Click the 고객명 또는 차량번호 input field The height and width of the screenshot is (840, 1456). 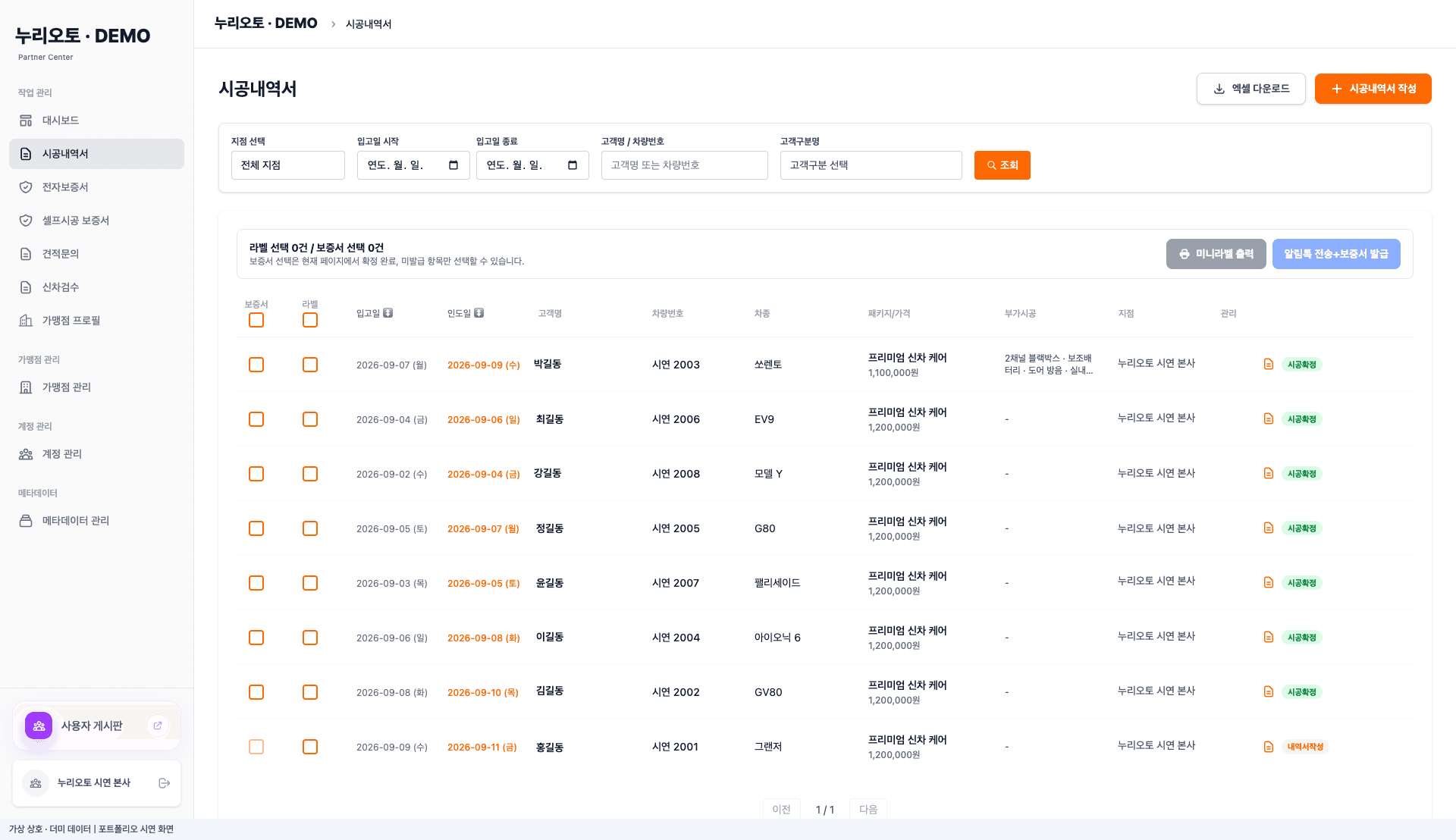point(685,165)
